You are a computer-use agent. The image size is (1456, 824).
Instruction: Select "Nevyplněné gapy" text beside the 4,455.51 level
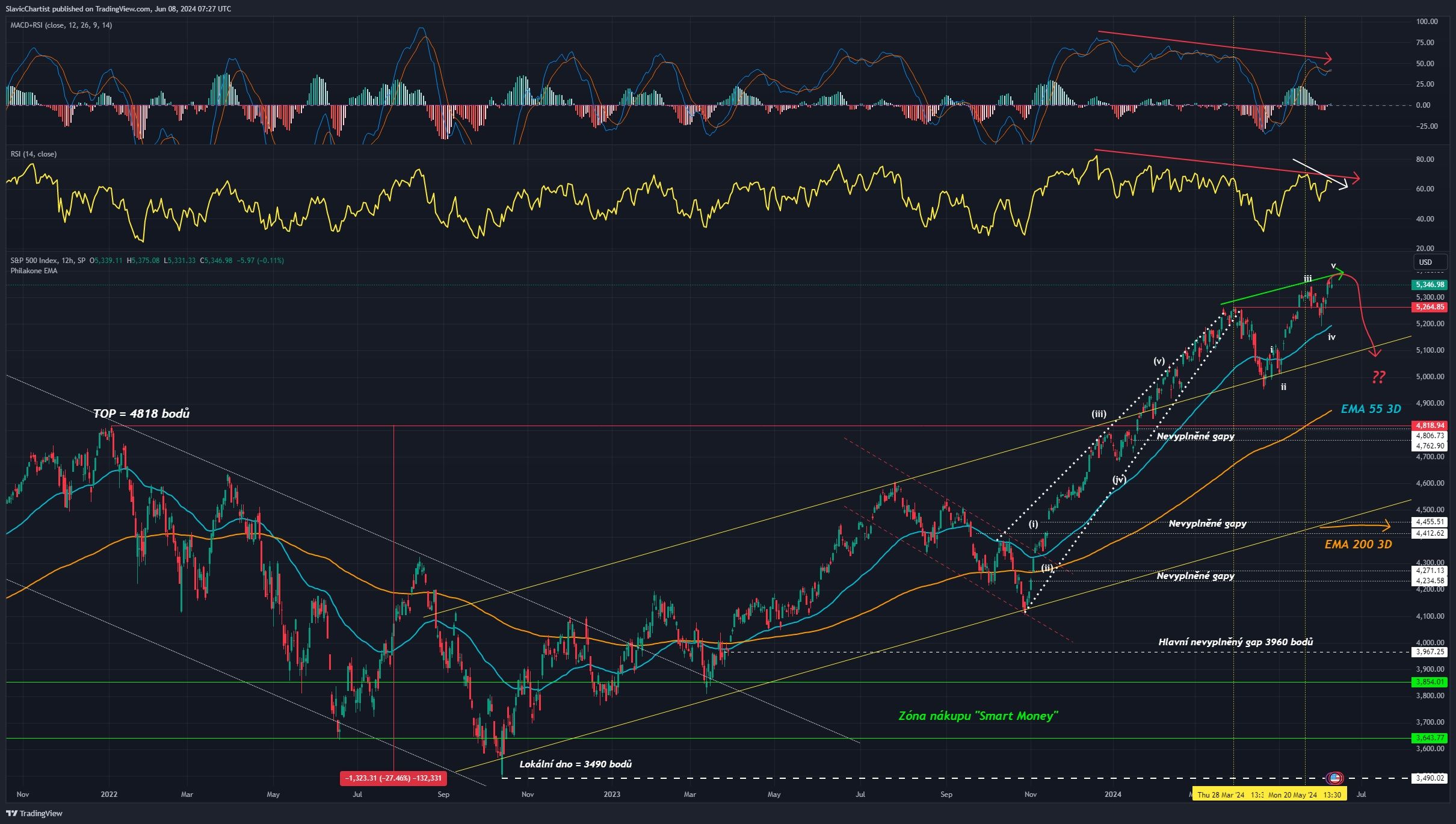[x=1208, y=524]
